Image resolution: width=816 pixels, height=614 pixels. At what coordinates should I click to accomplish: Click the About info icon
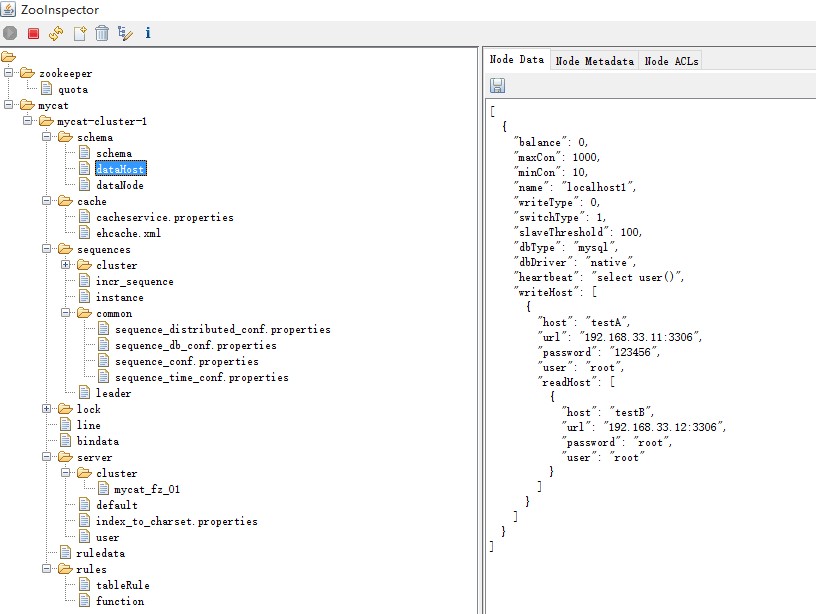[148, 33]
